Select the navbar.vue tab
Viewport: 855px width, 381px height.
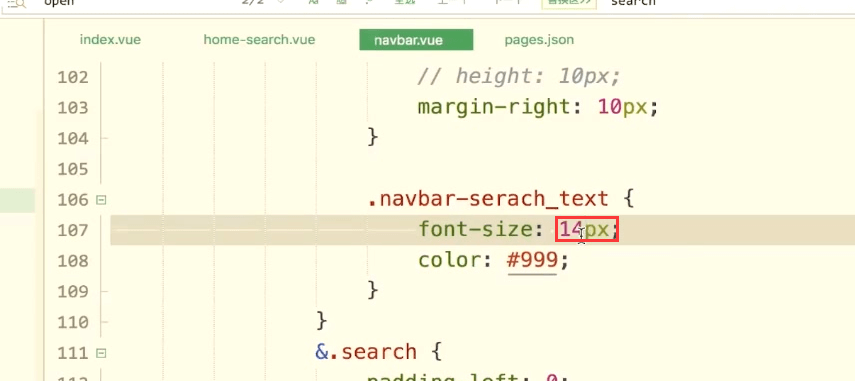tap(416, 40)
